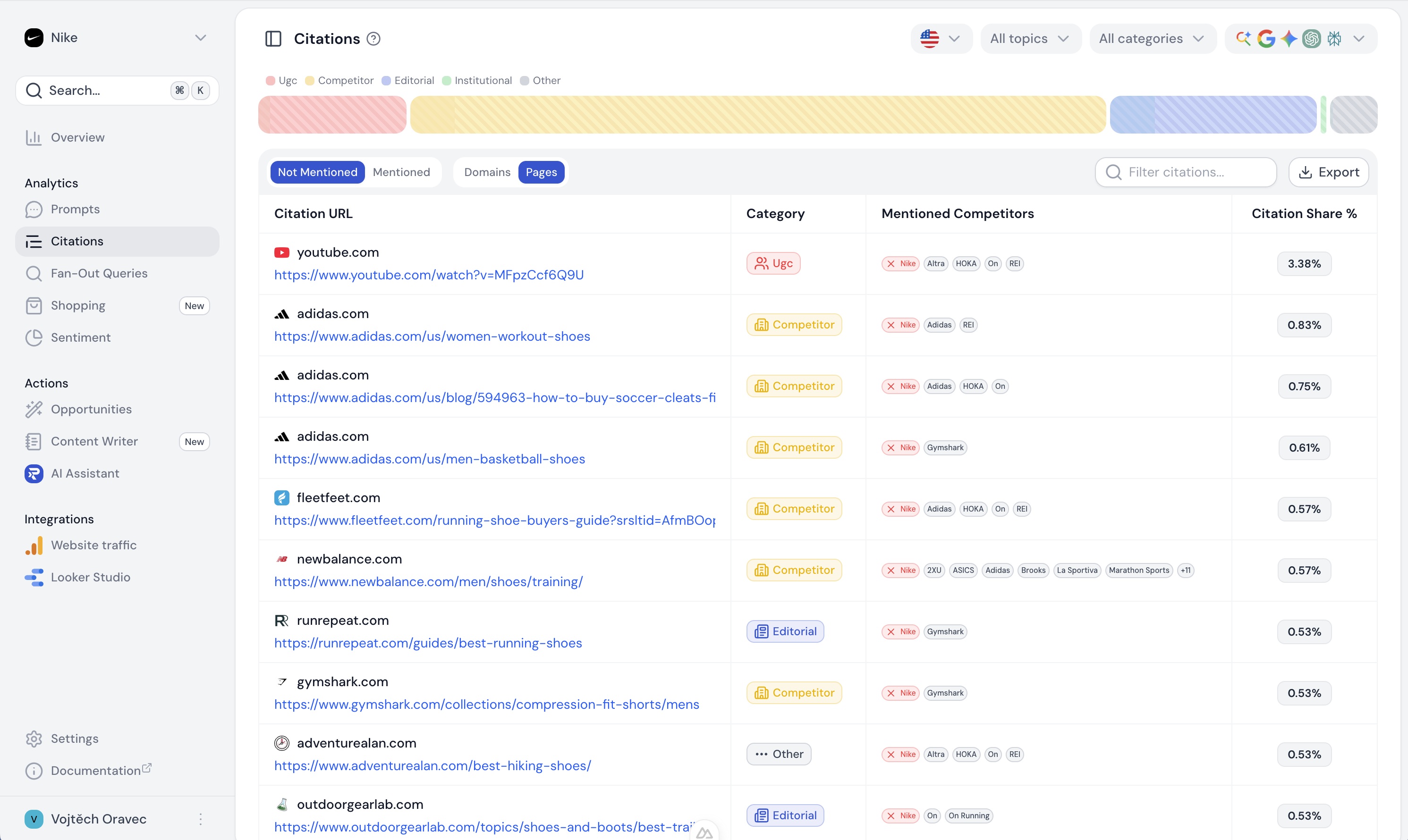Screen dimensions: 1408x840
Task: Open Sentiment analytics
Action: 80,337
